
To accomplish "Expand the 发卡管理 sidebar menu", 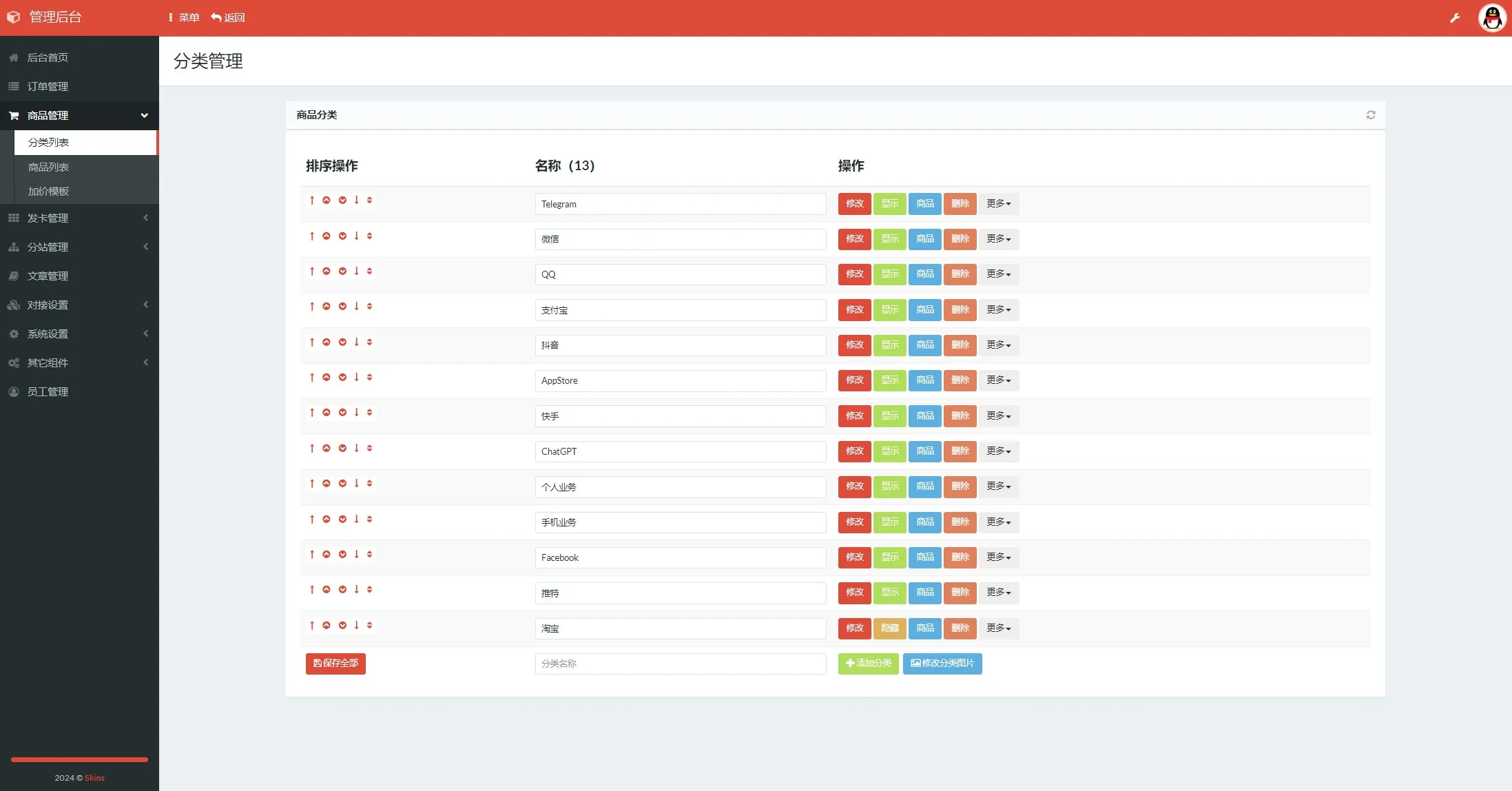I will 79,218.
